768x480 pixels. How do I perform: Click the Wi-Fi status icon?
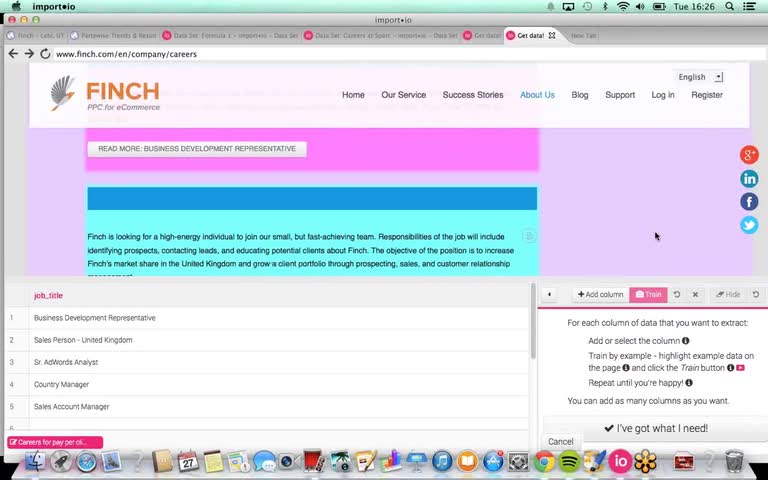coord(623,6)
